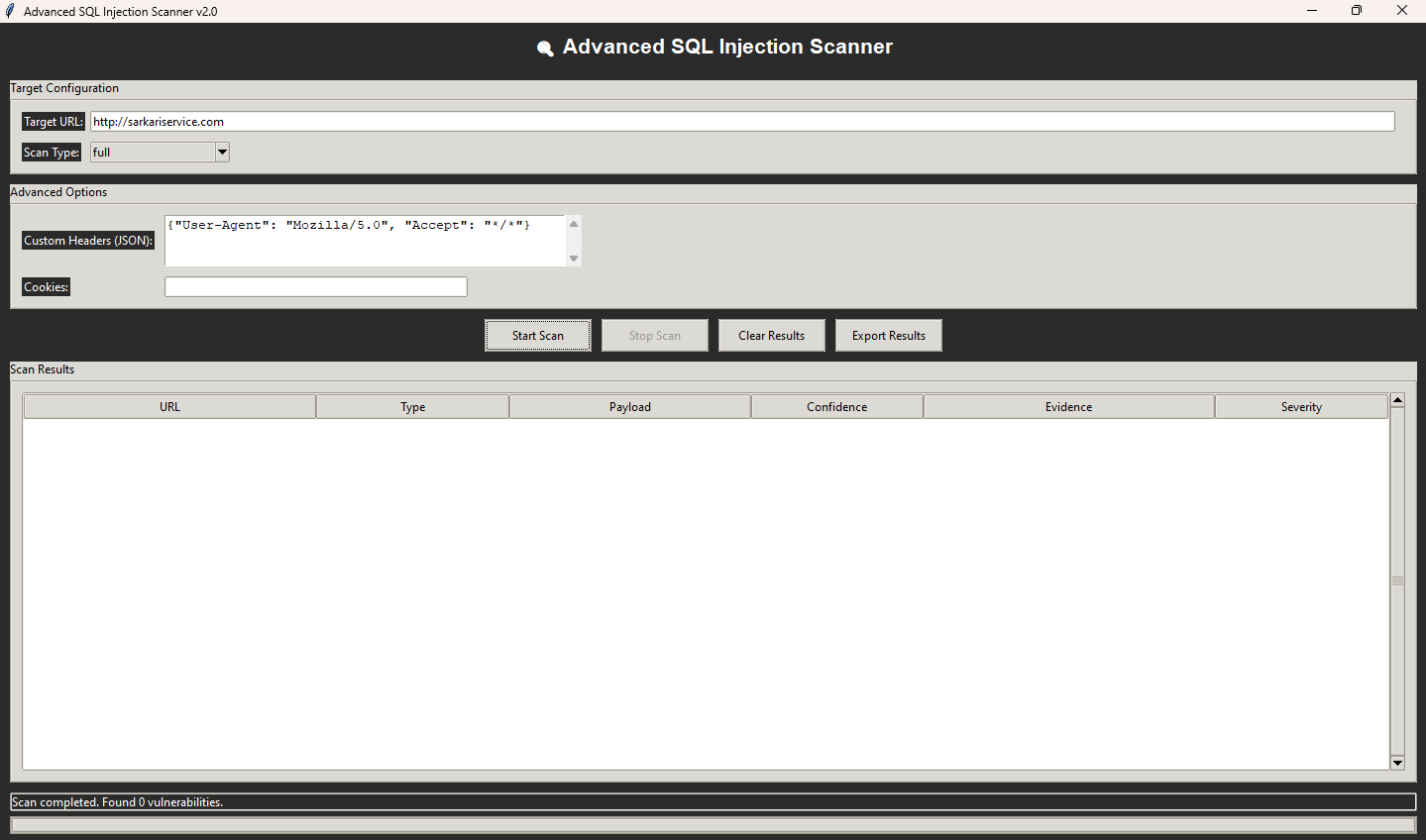Click the Start Scan button
1426x840 pixels.
click(537, 336)
